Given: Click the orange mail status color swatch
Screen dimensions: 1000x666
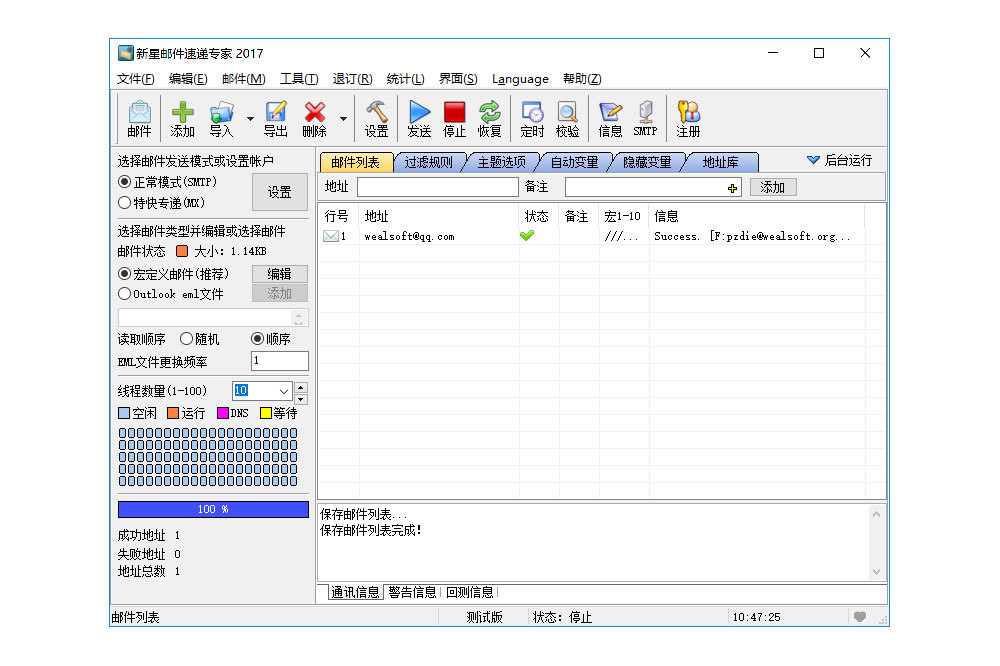Looking at the screenshot, I should [x=182, y=252].
